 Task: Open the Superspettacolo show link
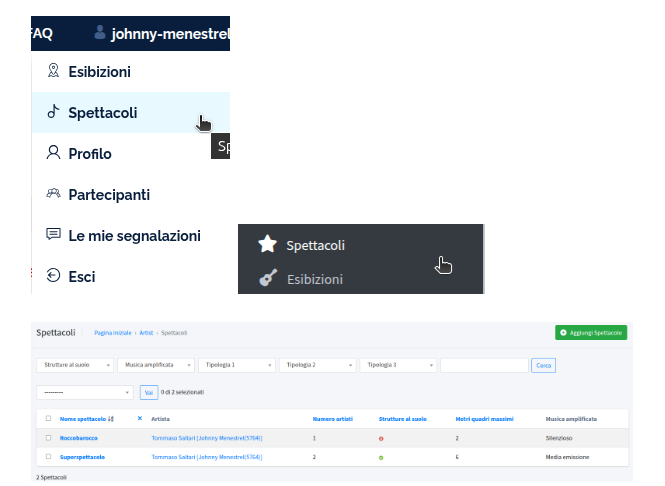coord(82,457)
